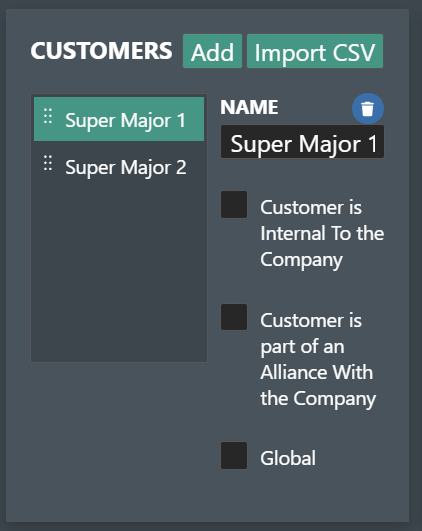The height and width of the screenshot is (531, 422).
Task: Grab the drag handle beside Super Major 2
Action: [x=48, y=163]
